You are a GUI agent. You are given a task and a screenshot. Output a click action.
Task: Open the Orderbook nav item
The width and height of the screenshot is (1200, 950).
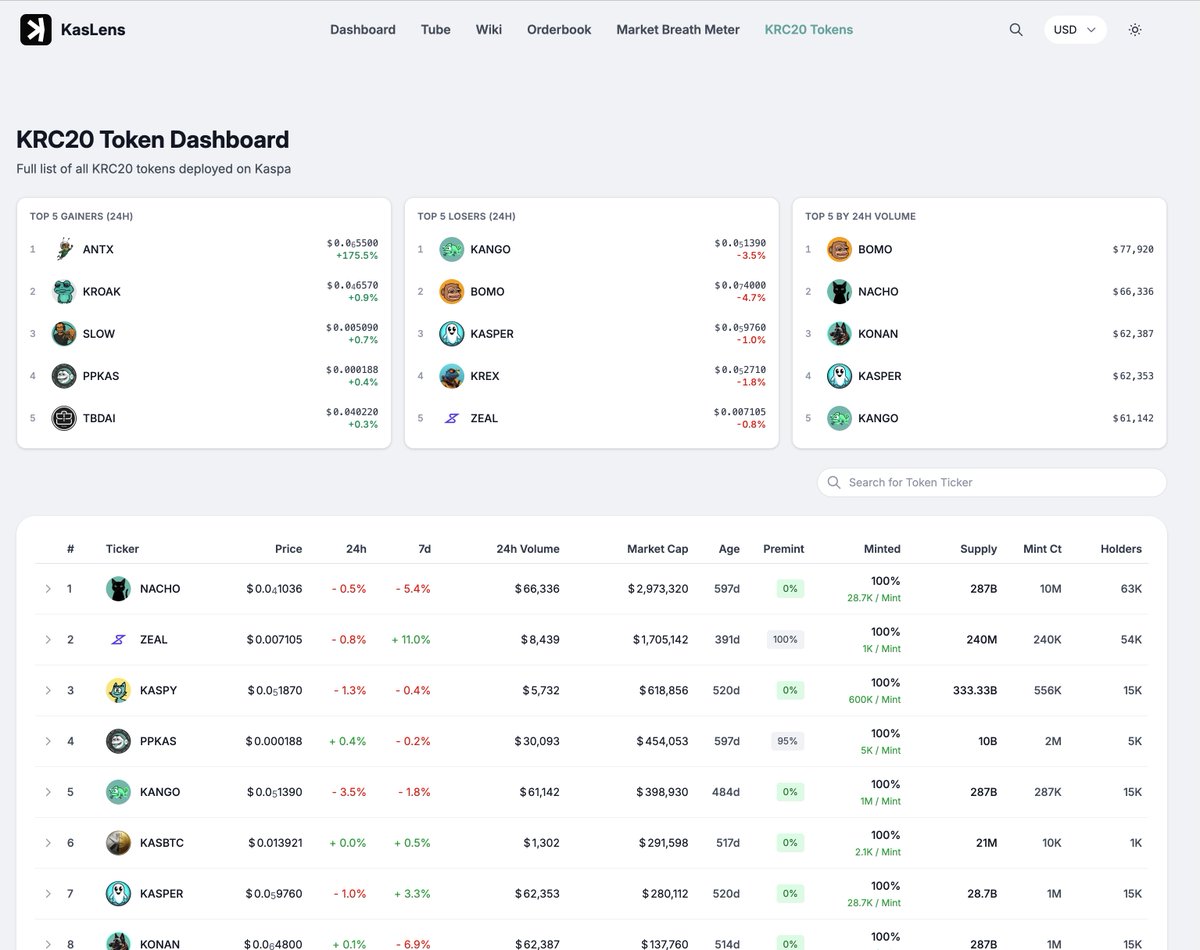559,30
